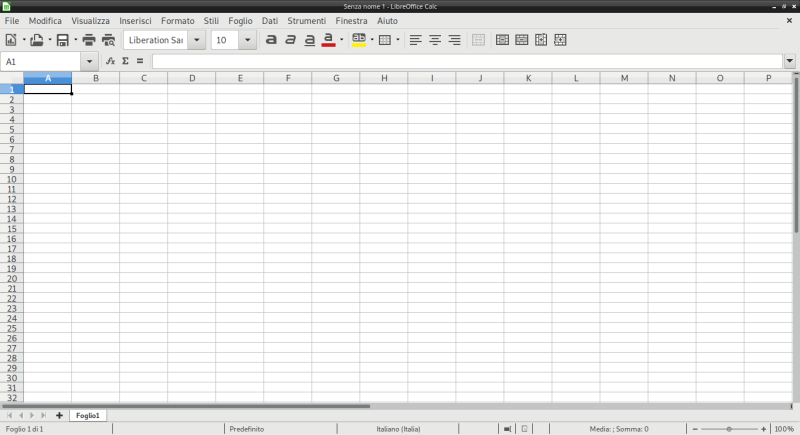
Task: Click the Insert Columns icon
Action: click(541, 40)
